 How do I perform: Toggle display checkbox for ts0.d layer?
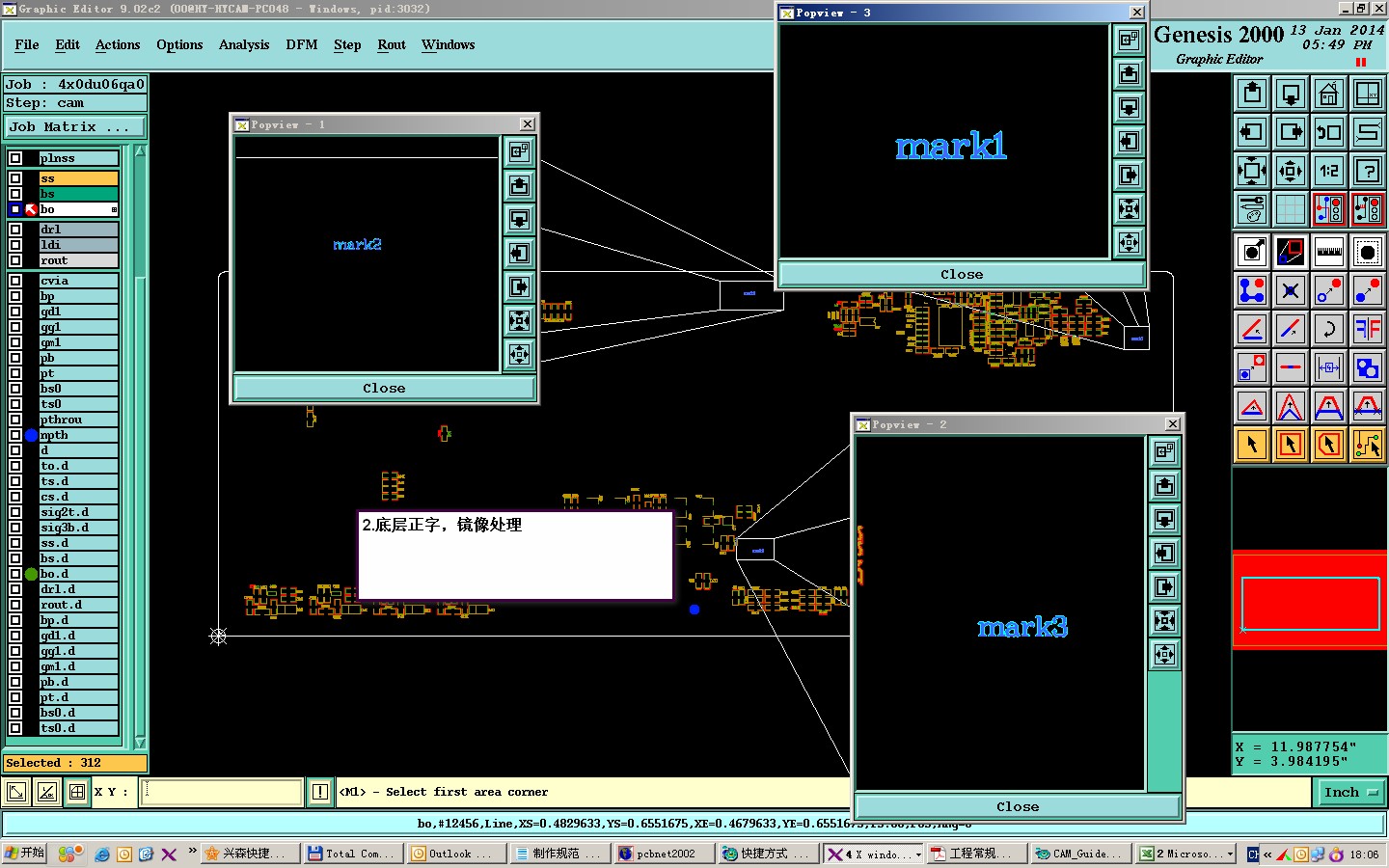coord(15,728)
